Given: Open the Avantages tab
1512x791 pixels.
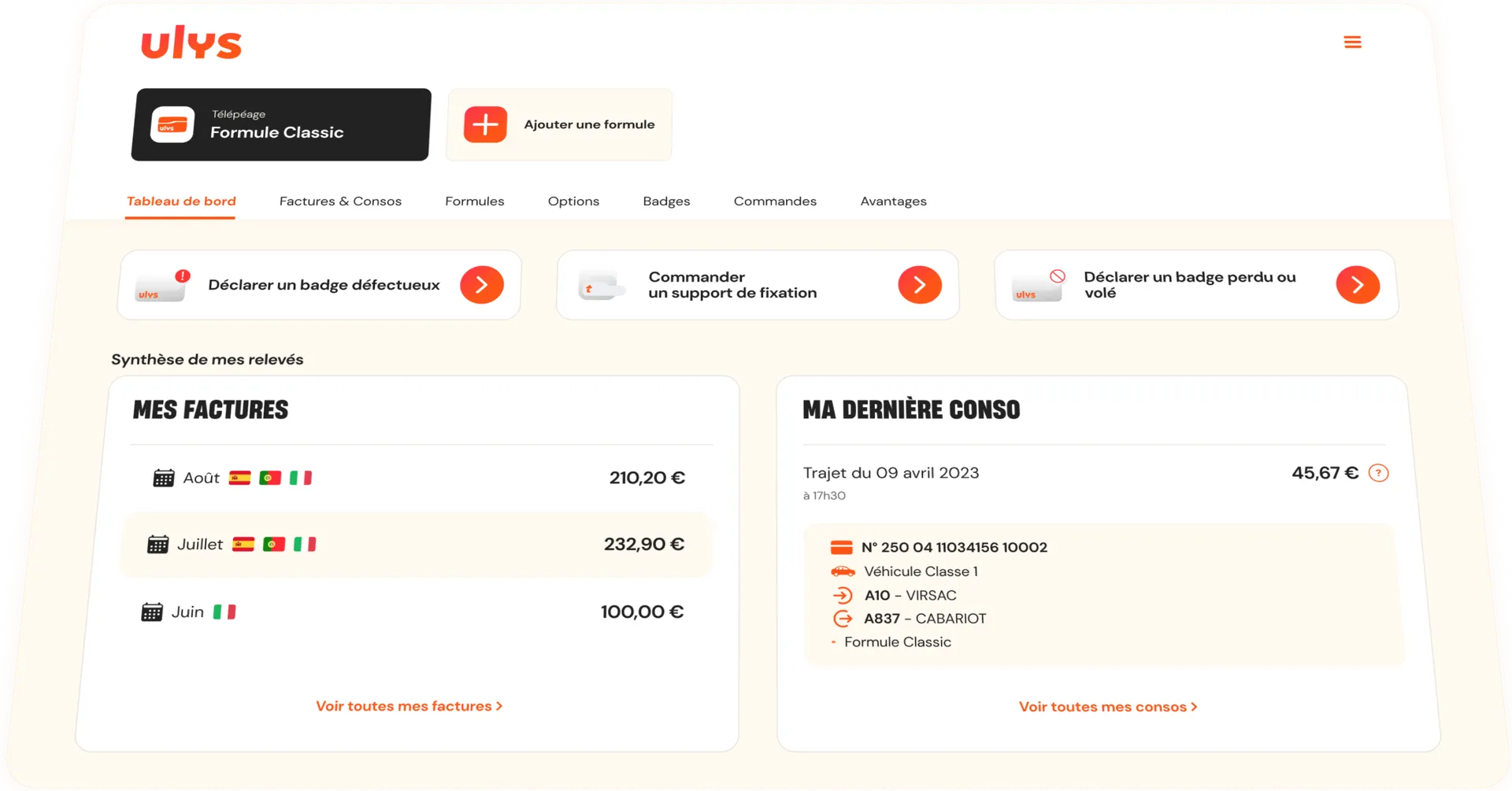Looking at the screenshot, I should pos(893,201).
